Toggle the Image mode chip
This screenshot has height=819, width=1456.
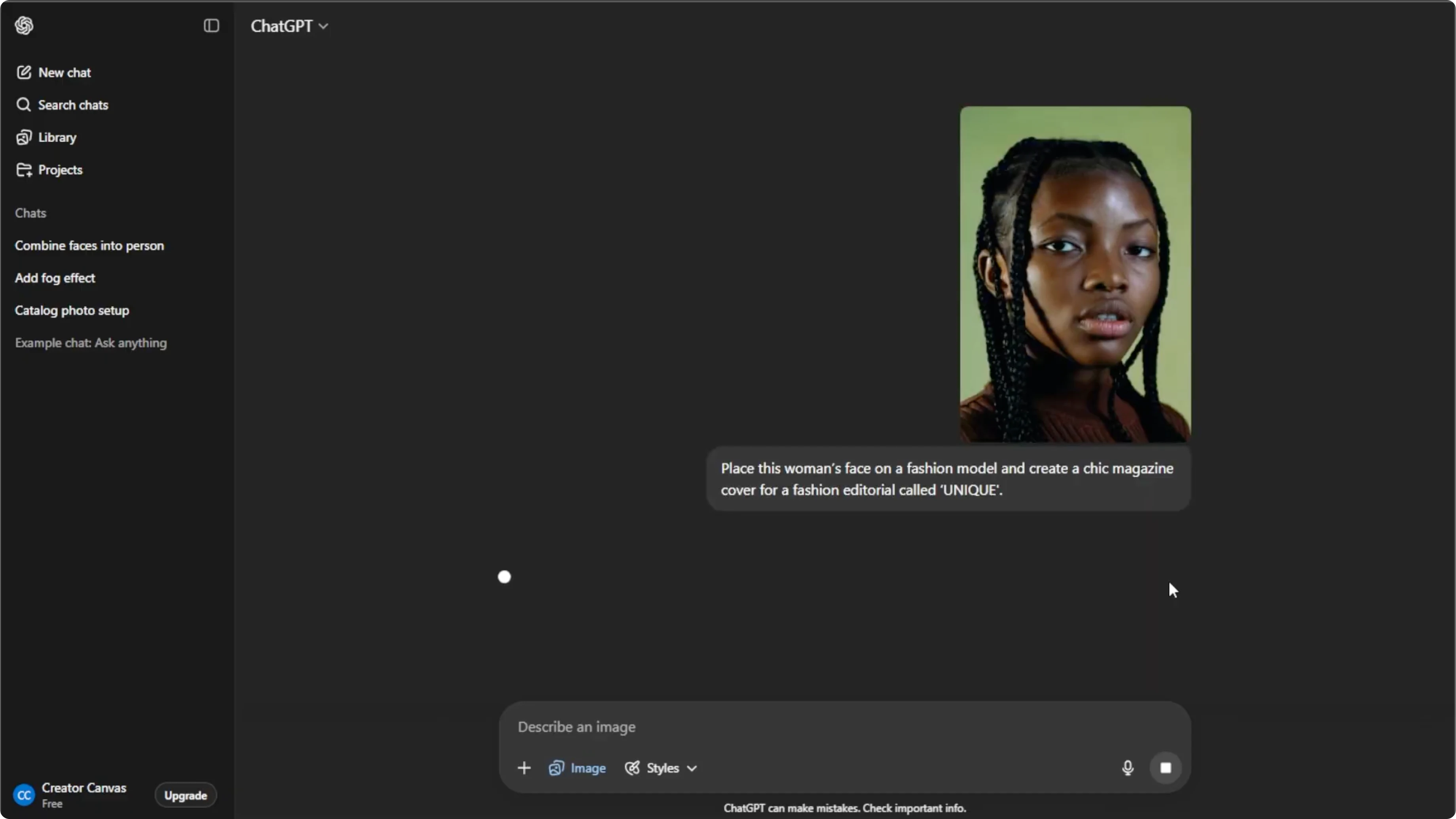click(x=578, y=768)
